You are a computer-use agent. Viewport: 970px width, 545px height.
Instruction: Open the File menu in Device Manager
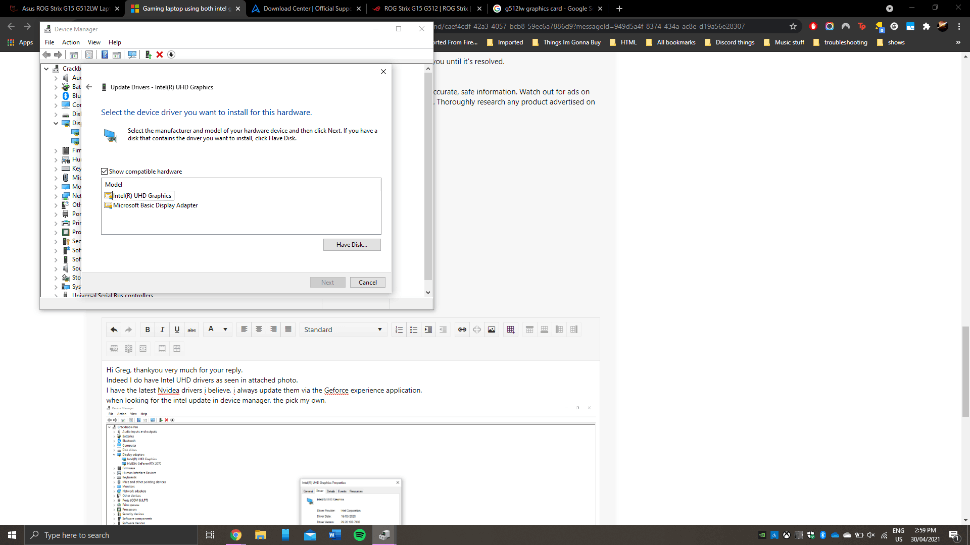click(x=49, y=42)
